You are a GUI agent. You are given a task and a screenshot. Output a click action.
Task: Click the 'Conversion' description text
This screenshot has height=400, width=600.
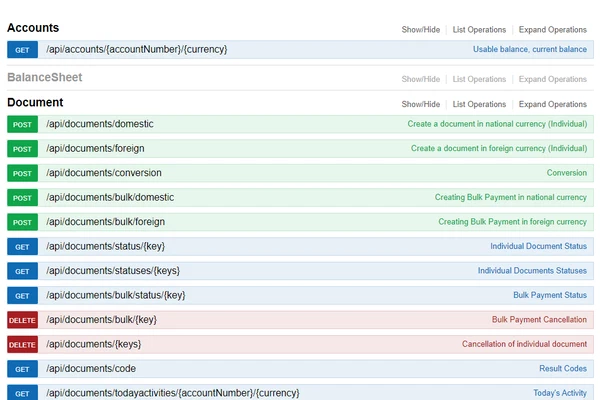coord(567,173)
